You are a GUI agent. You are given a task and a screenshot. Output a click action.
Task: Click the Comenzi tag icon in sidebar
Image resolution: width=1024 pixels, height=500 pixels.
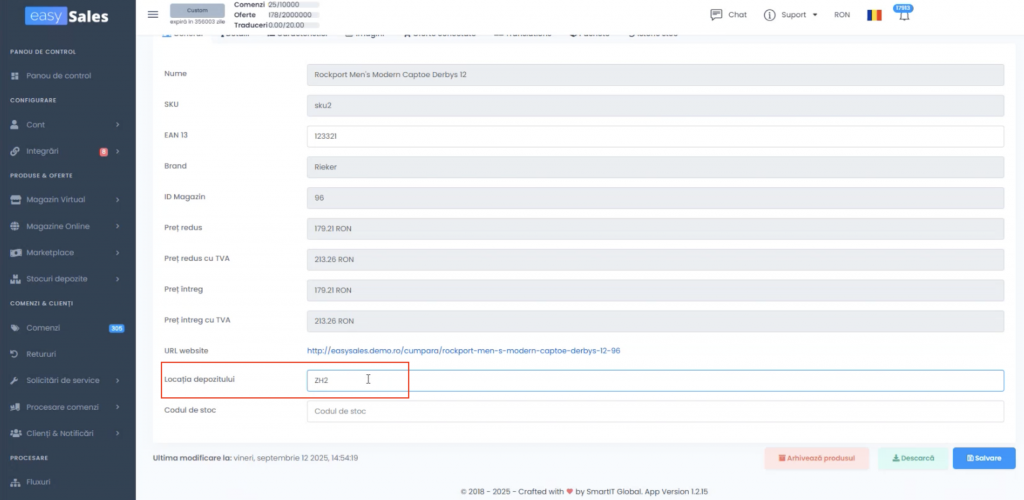(15, 328)
